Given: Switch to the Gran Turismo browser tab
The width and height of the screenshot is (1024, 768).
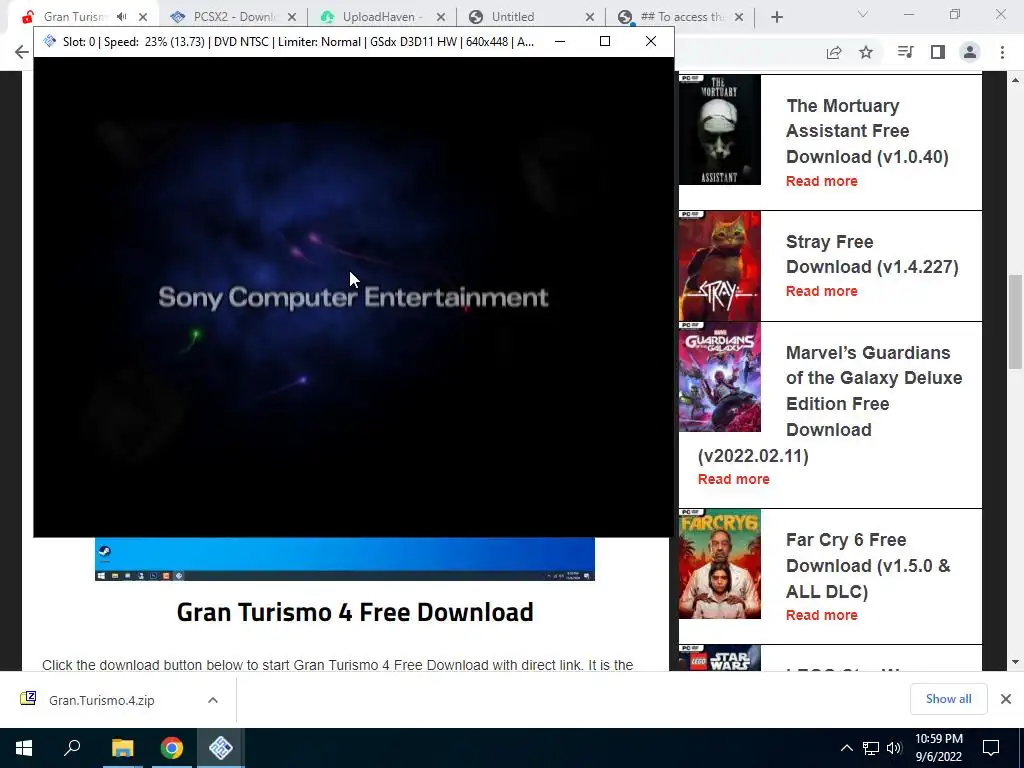Looking at the screenshot, I should (x=72, y=17).
